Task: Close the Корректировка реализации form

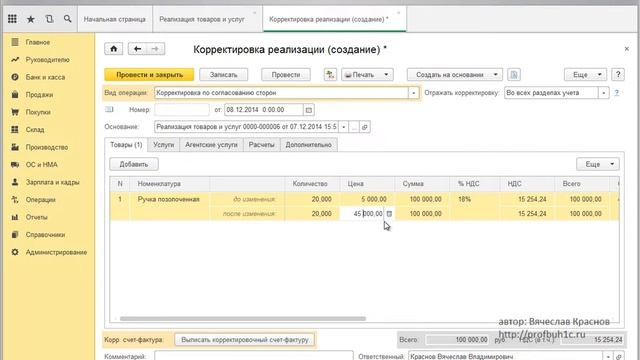Action: (x=627, y=49)
